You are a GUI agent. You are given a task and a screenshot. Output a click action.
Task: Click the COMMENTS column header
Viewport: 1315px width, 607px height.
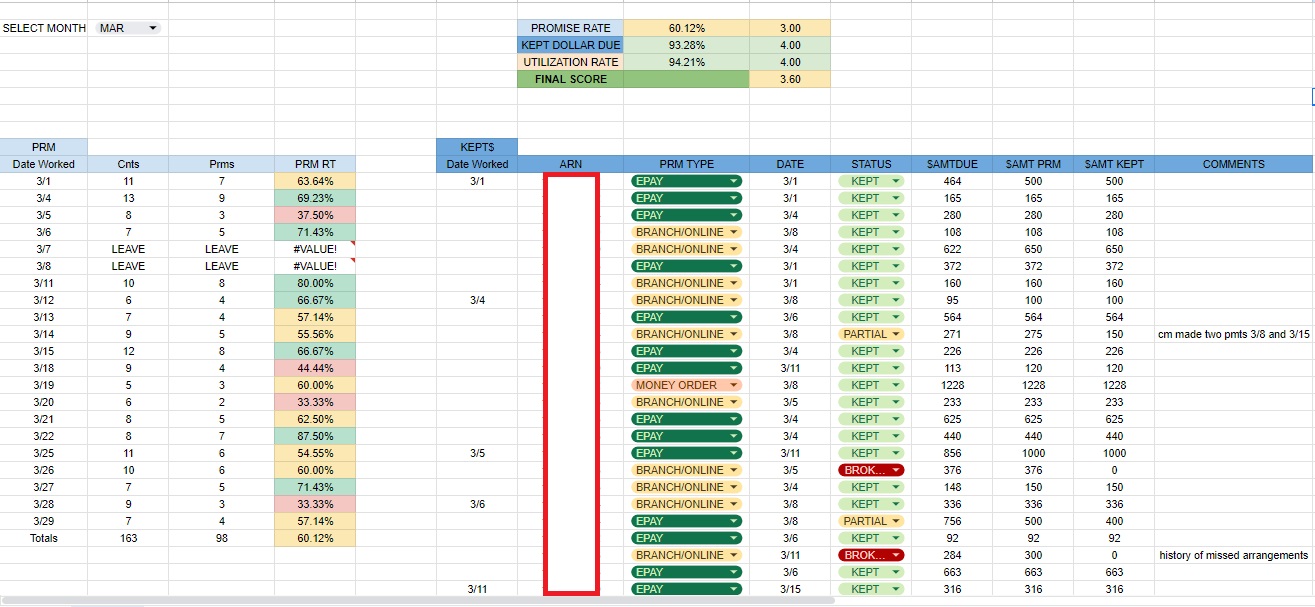(1234, 164)
